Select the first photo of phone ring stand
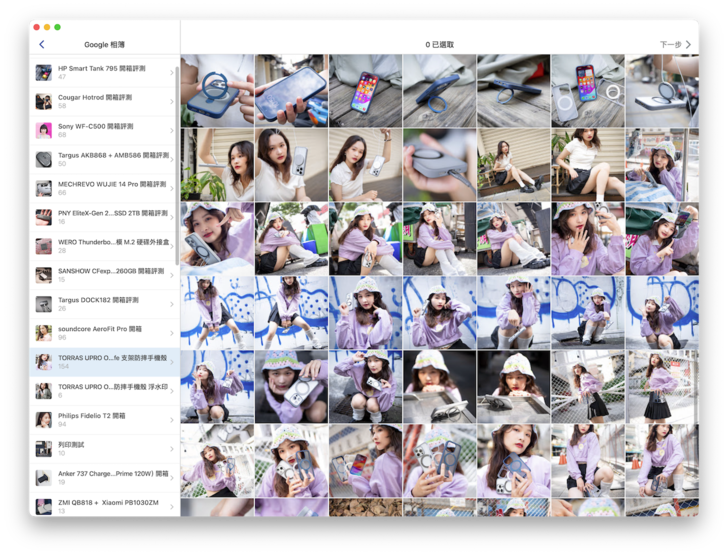The image size is (728, 555). point(217,90)
